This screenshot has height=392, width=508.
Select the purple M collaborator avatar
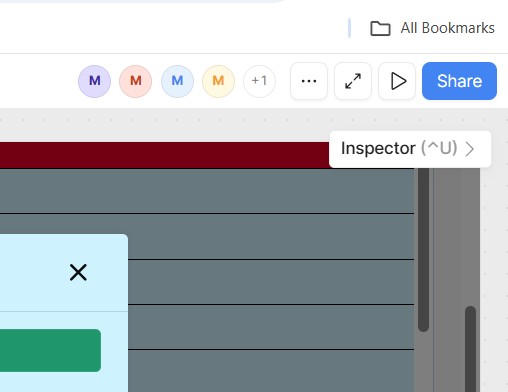tap(94, 81)
